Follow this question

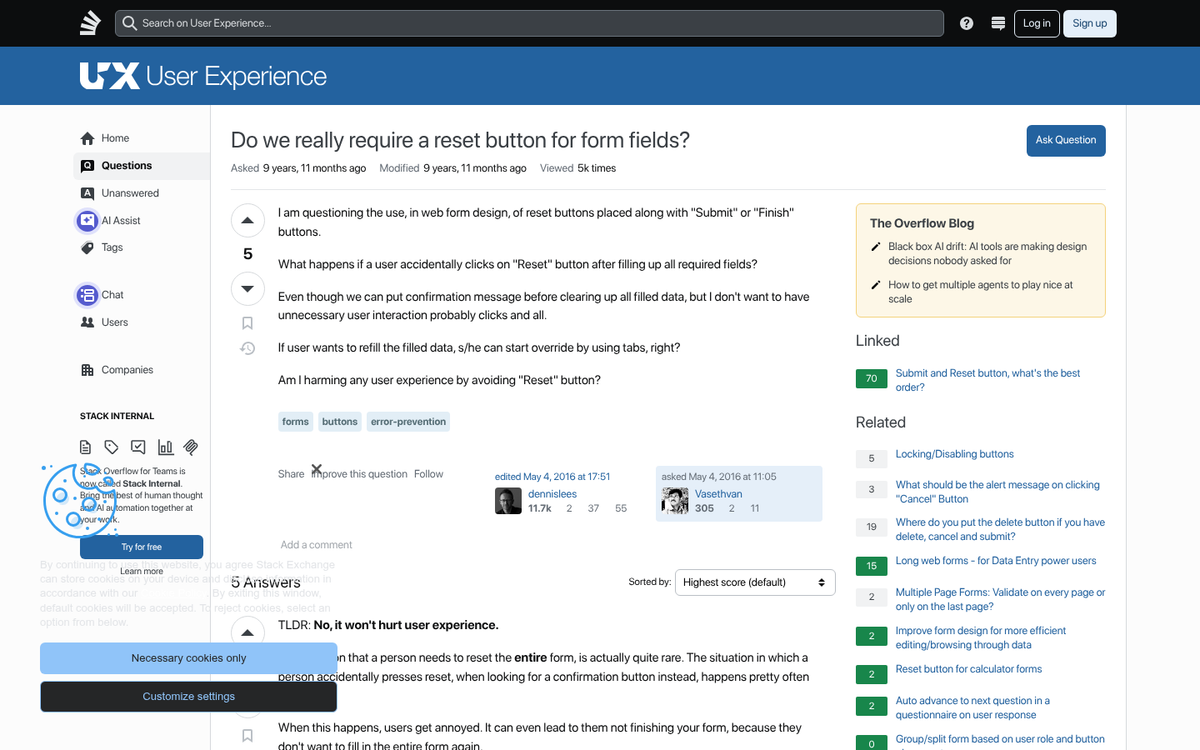tap(429, 473)
